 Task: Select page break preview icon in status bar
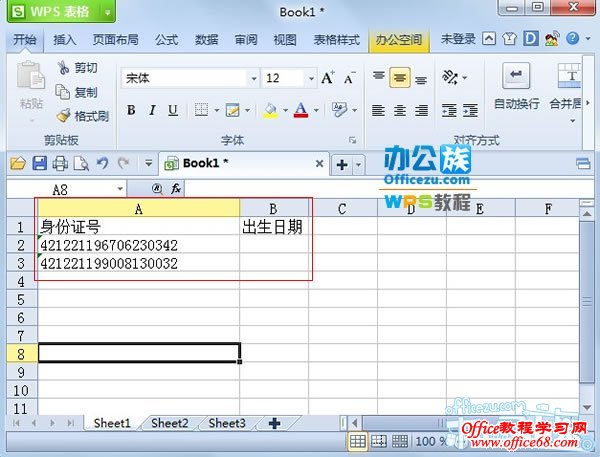pos(379,441)
